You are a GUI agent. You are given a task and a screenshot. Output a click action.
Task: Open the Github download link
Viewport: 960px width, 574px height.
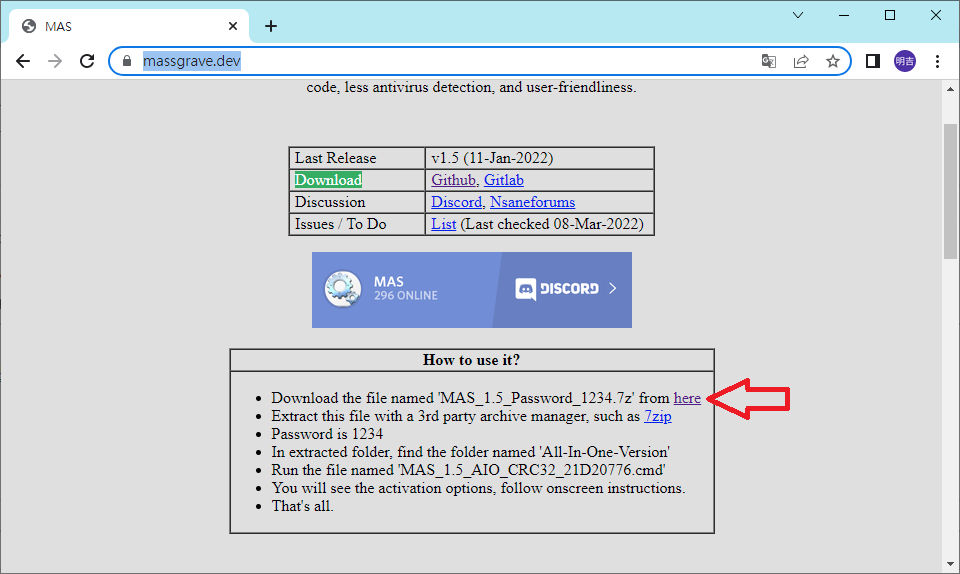tap(453, 180)
